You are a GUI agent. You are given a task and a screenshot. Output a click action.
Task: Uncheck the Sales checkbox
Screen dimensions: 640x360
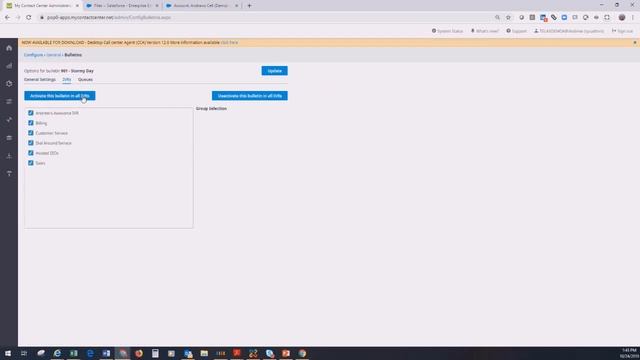point(31,163)
